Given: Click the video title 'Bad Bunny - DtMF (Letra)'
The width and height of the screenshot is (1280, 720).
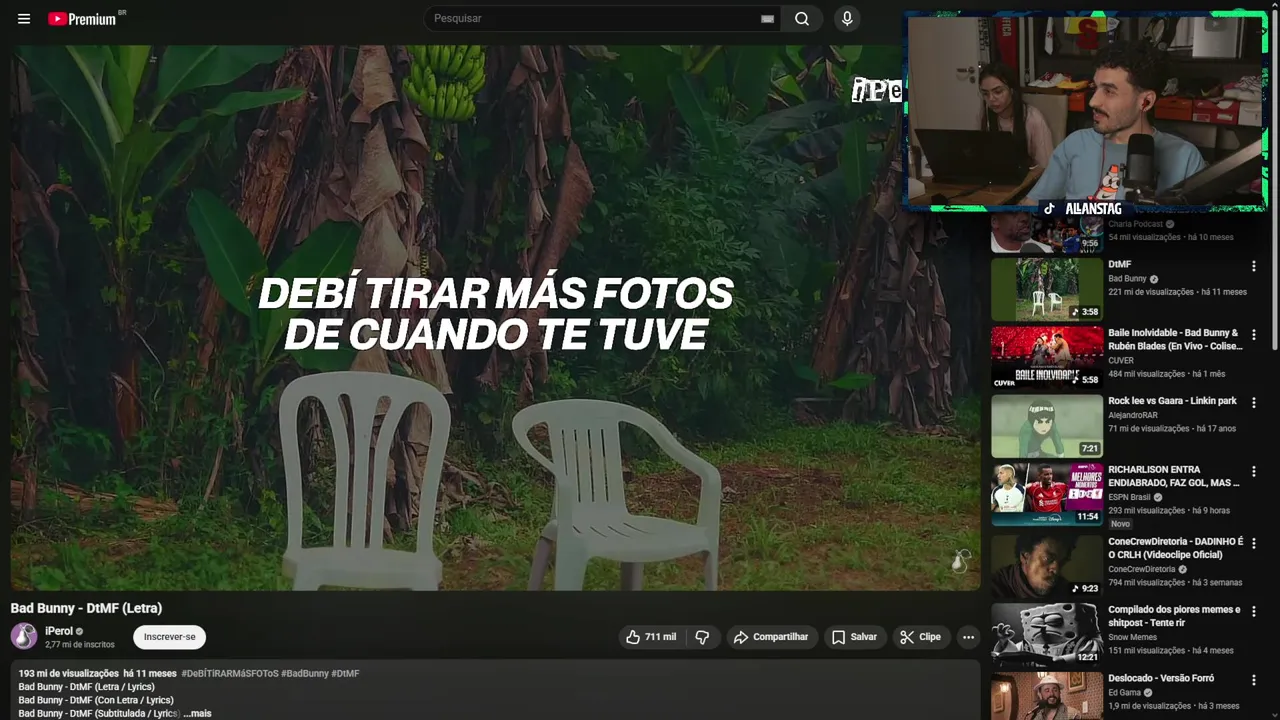Looking at the screenshot, I should pos(86,608).
